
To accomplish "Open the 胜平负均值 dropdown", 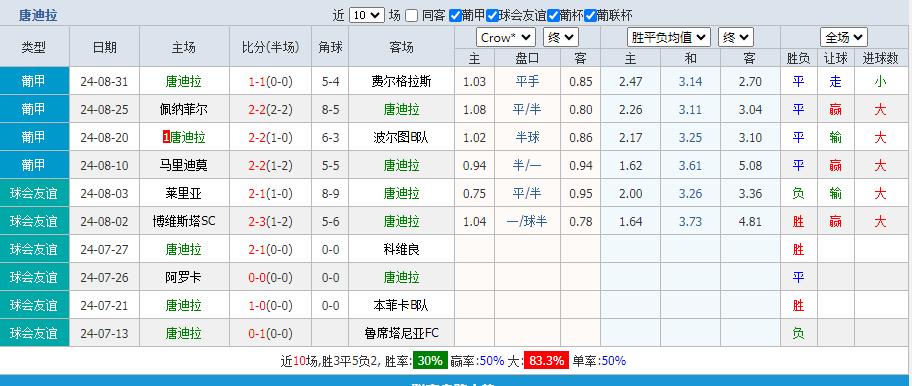I will pos(669,38).
